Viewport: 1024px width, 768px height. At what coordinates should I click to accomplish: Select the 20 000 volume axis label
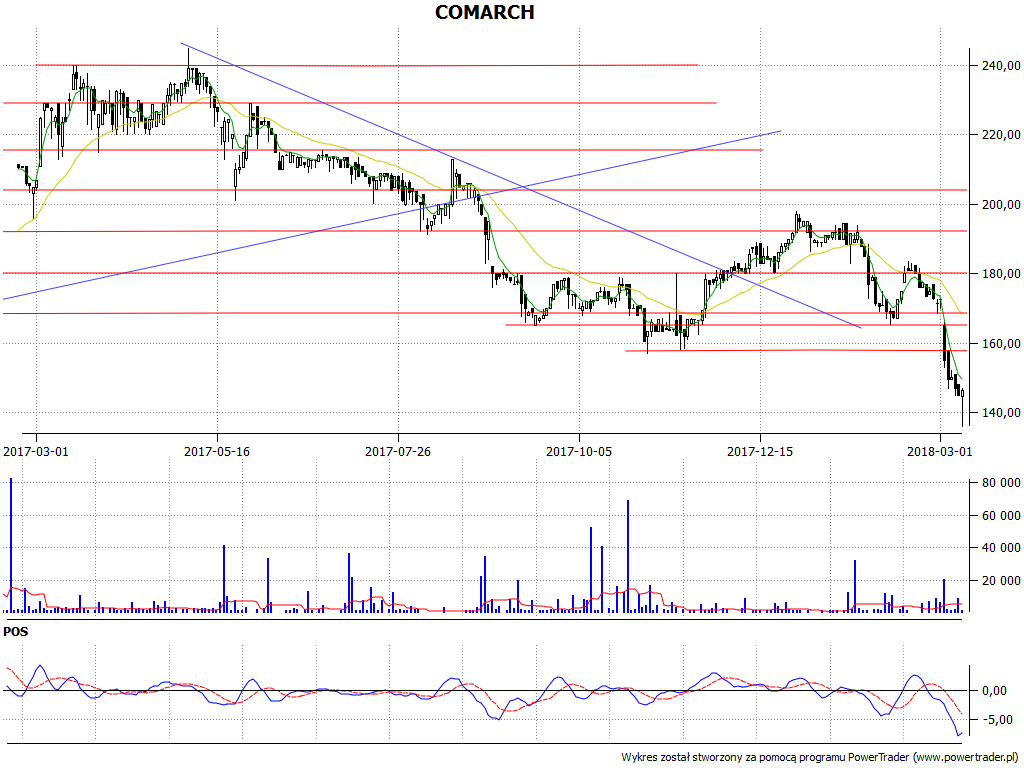click(x=1001, y=580)
